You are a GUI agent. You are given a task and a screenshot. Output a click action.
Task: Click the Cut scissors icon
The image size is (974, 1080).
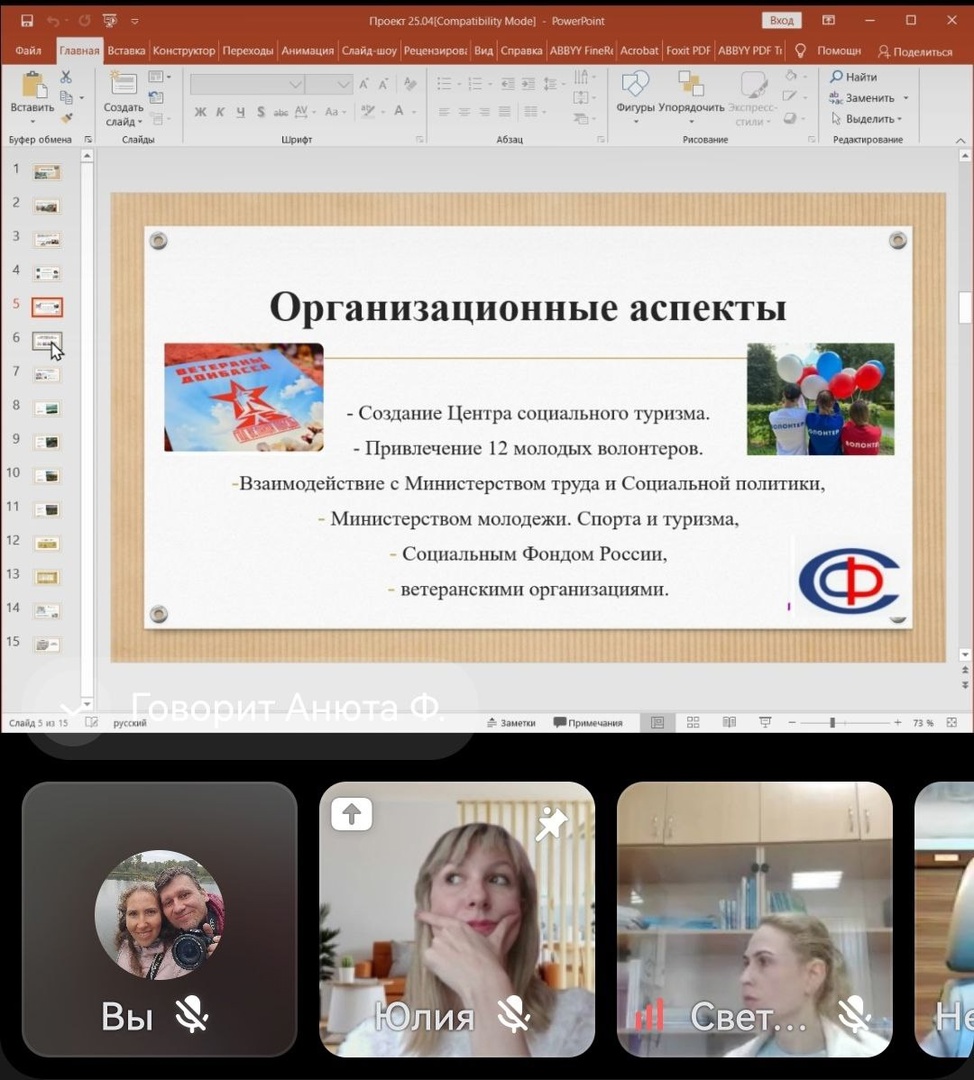click(x=66, y=76)
